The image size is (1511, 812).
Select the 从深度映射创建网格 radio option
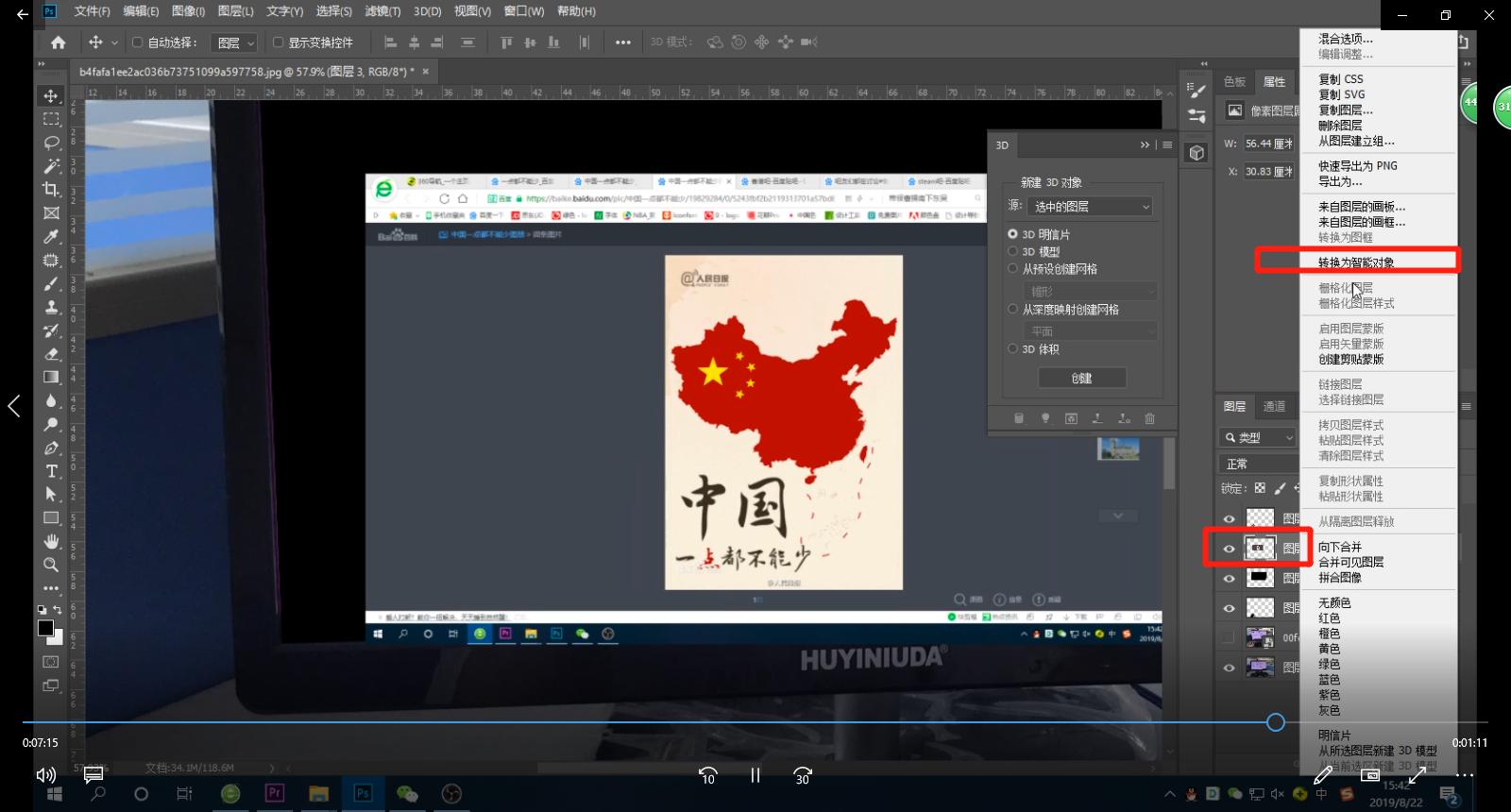point(1012,310)
